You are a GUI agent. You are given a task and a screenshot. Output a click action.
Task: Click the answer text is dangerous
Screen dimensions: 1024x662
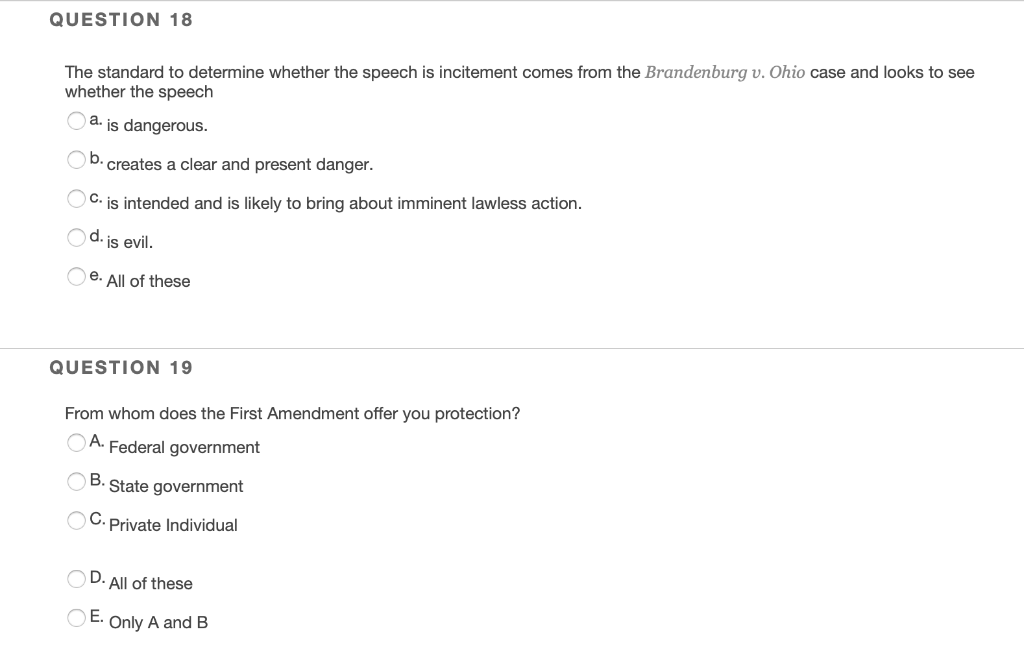click(156, 125)
